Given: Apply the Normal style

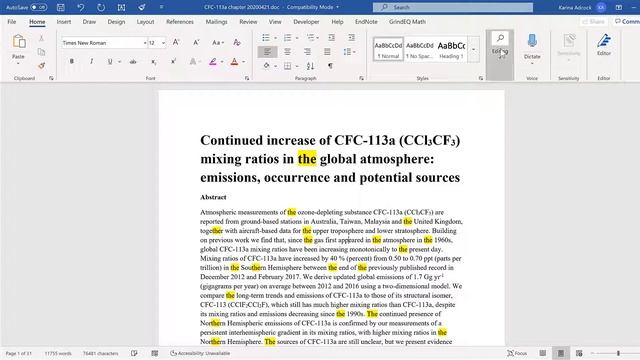Looking at the screenshot, I should click(388, 49).
